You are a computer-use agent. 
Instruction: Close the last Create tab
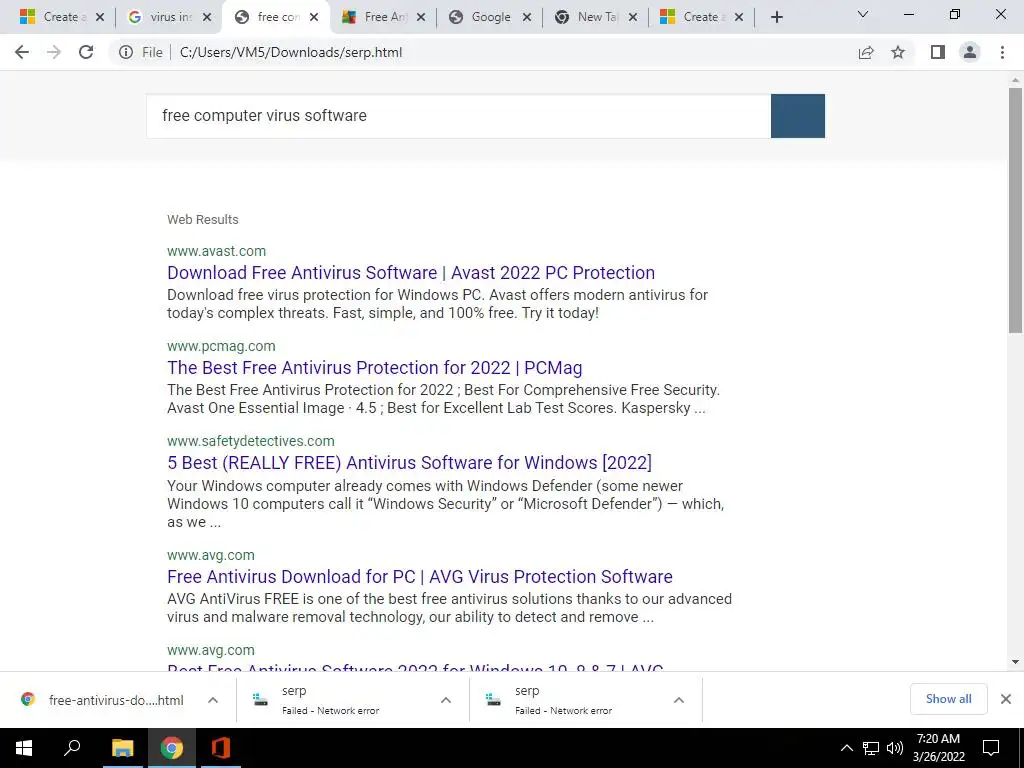[x=739, y=17]
